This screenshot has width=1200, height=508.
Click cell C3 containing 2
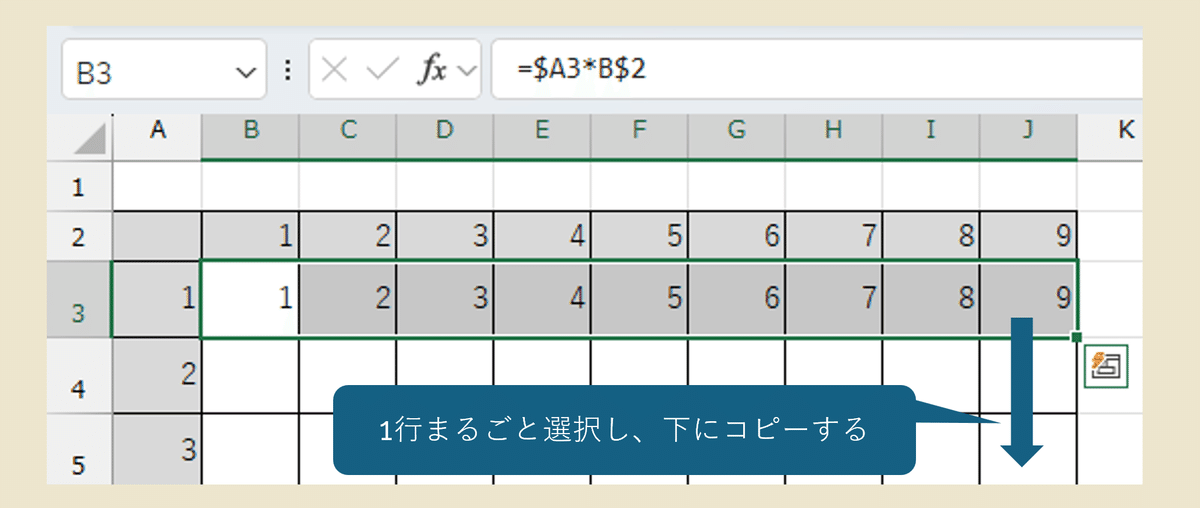[x=347, y=299]
